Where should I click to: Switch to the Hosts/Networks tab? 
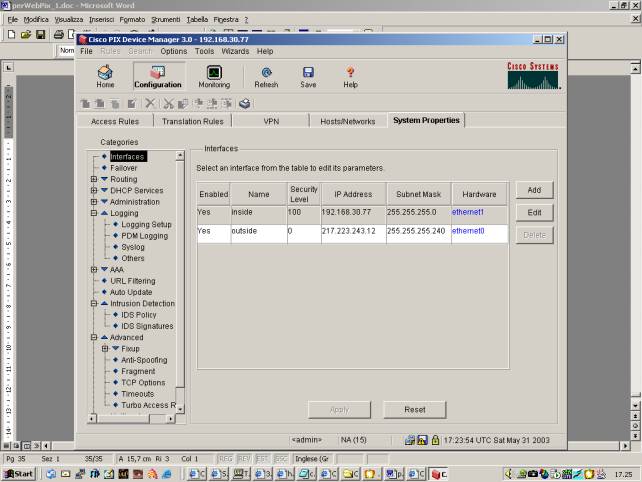pos(348,121)
